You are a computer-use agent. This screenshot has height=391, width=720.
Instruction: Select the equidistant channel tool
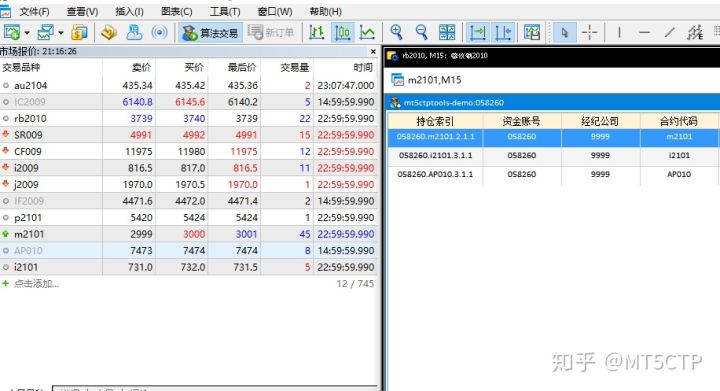[695, 32]
